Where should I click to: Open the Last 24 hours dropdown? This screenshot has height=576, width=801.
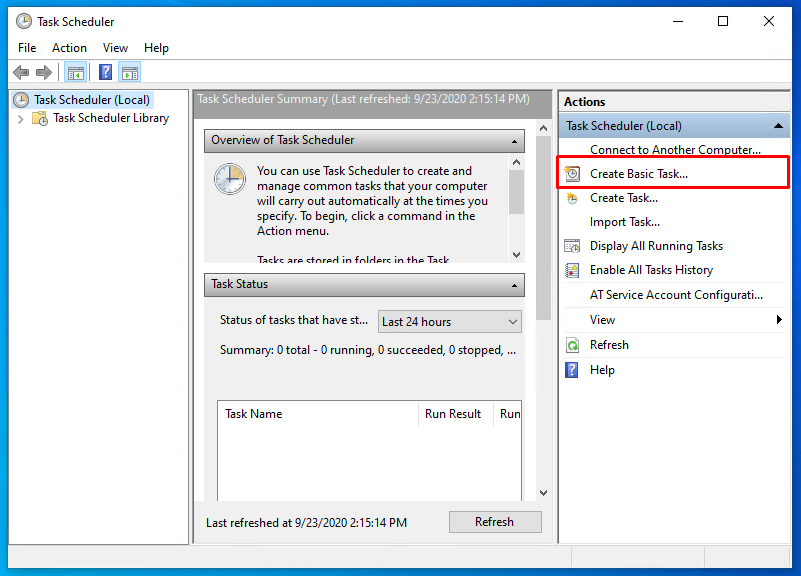click(x=450, y=322)
